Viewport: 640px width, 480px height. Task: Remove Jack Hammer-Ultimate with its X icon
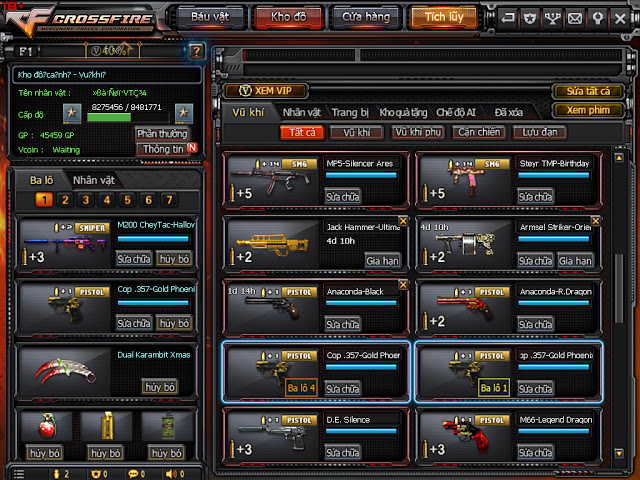click(403, 221)
